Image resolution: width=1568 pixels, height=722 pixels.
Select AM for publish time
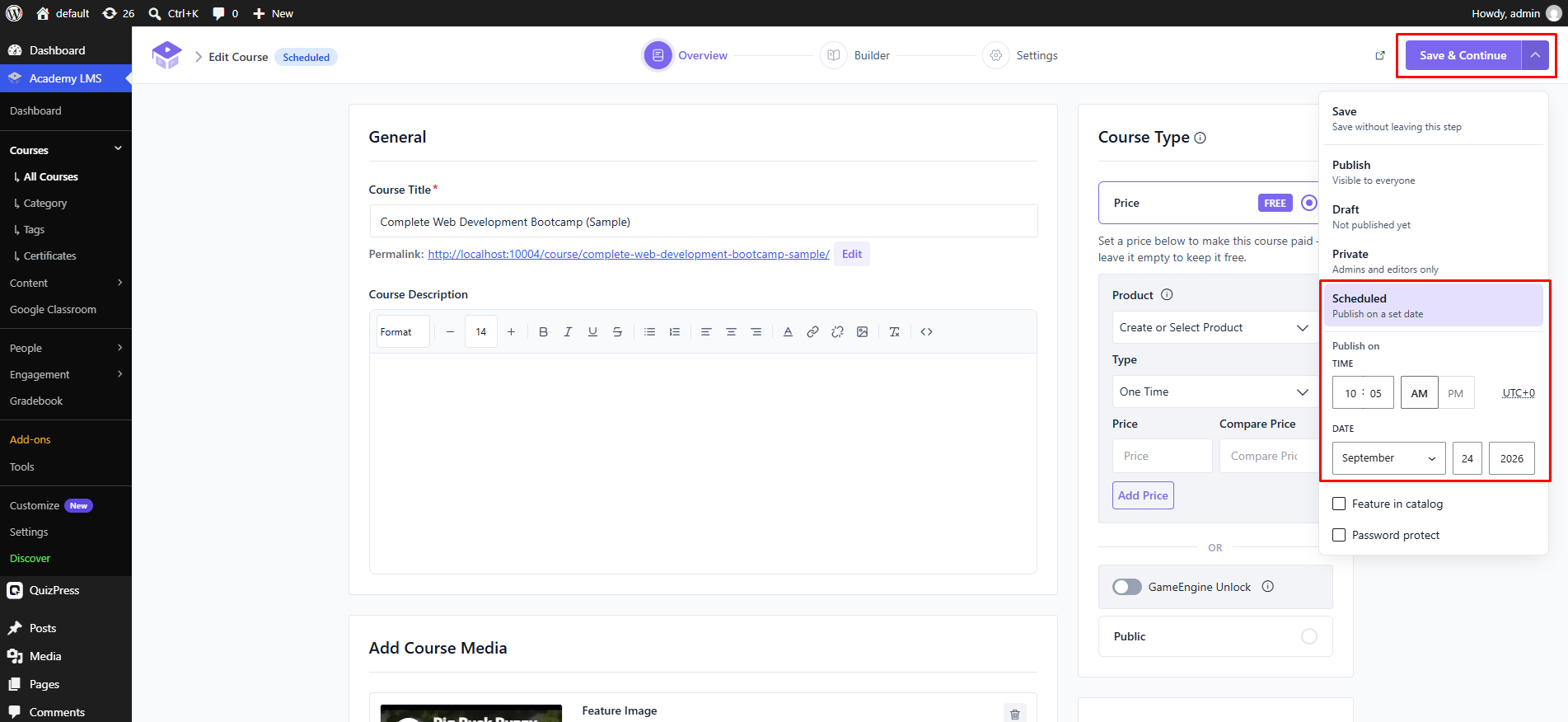tap(1419, 393)
